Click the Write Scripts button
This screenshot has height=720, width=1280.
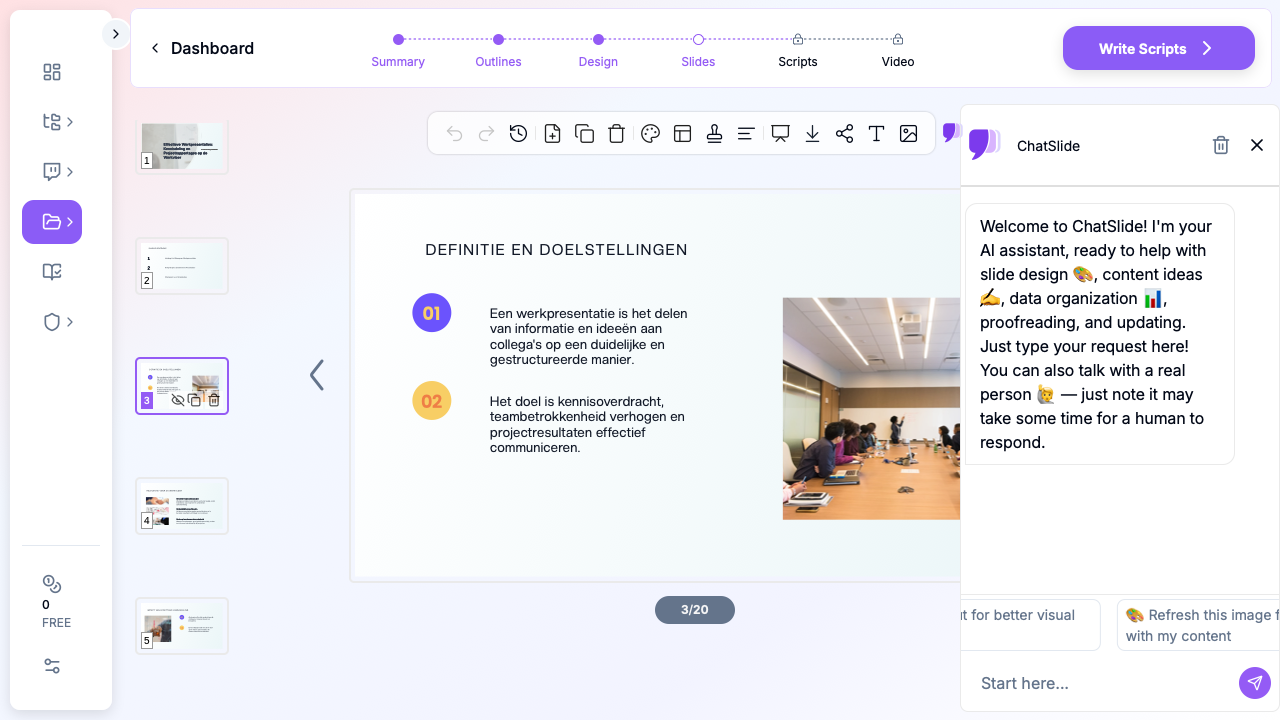(1158, 48)
